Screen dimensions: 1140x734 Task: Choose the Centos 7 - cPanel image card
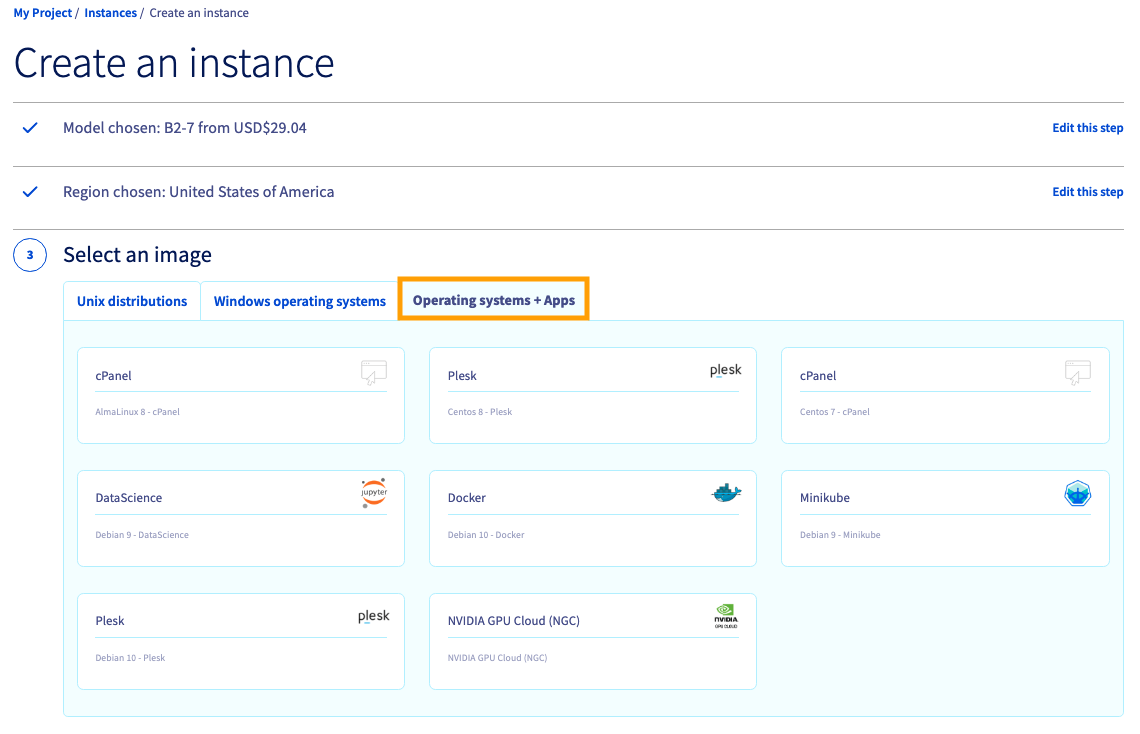click(x=945, y=395)
